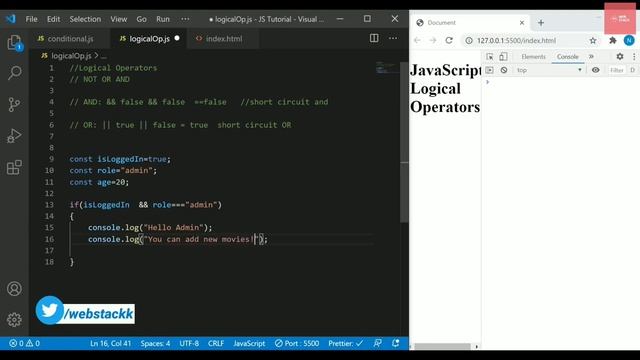The image size is (640, 360).
Task: Change indentation via Spaces: 4
Action: pos(156,343)
